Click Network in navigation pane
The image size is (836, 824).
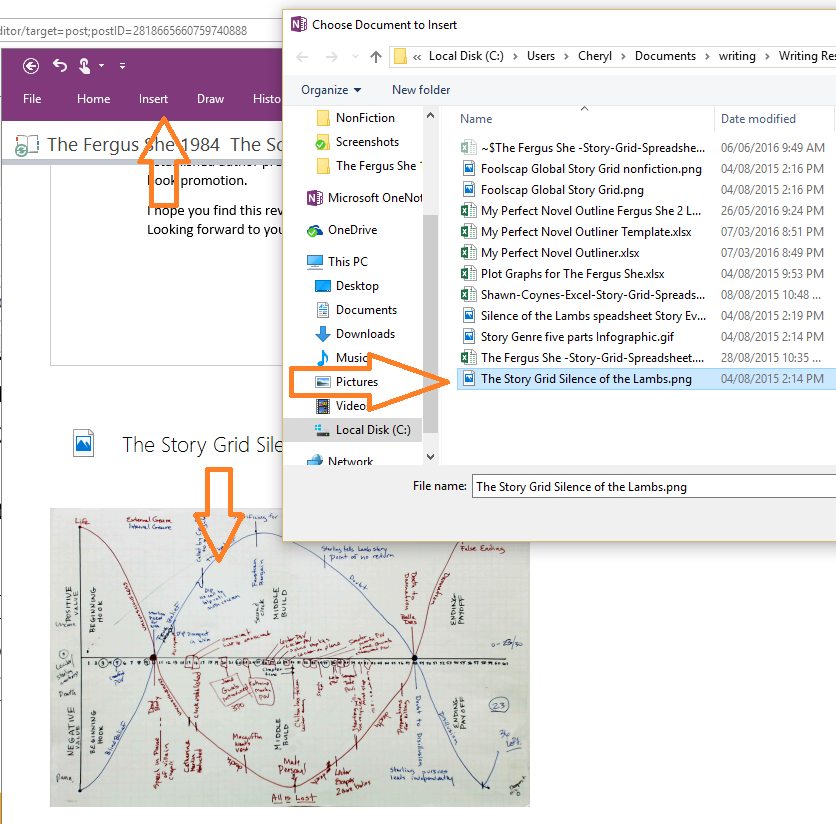(x=340, y=460)
